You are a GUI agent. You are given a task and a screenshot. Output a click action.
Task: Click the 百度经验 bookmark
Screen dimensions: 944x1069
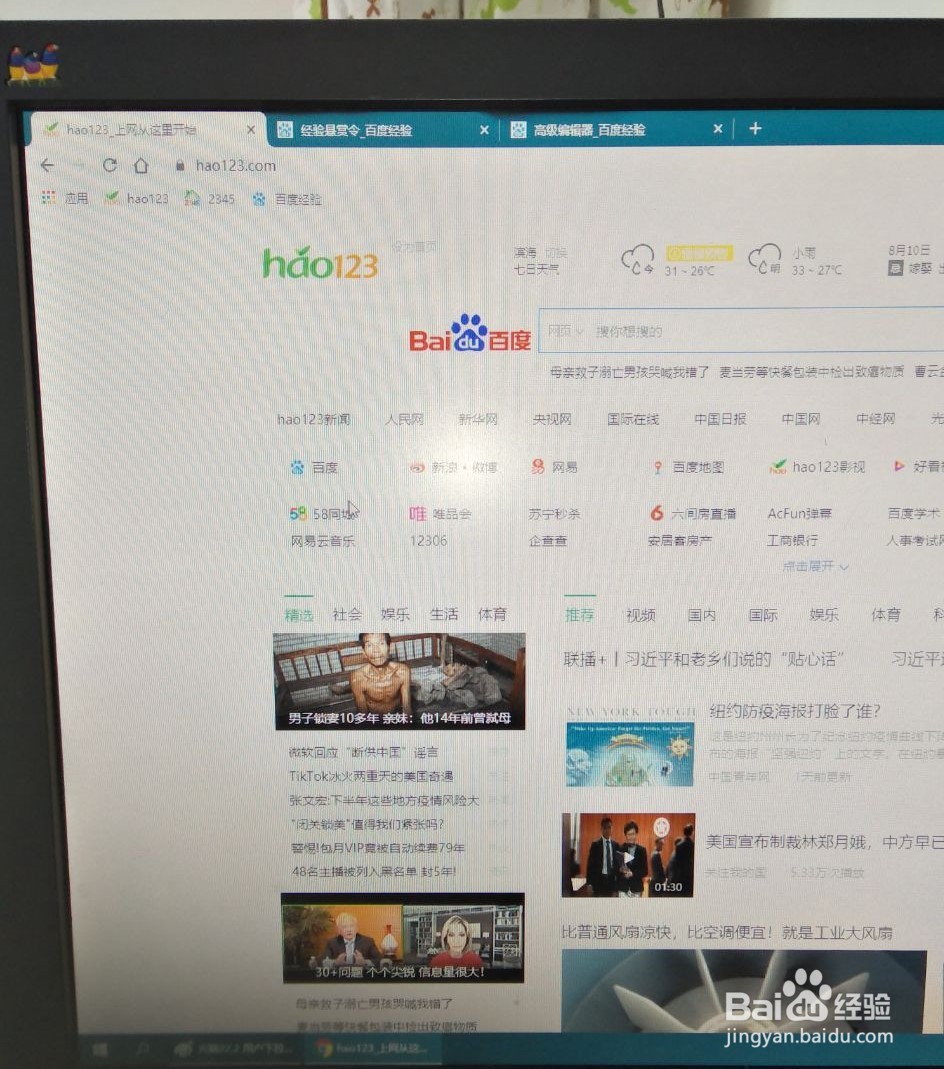(x=289, y=199)
